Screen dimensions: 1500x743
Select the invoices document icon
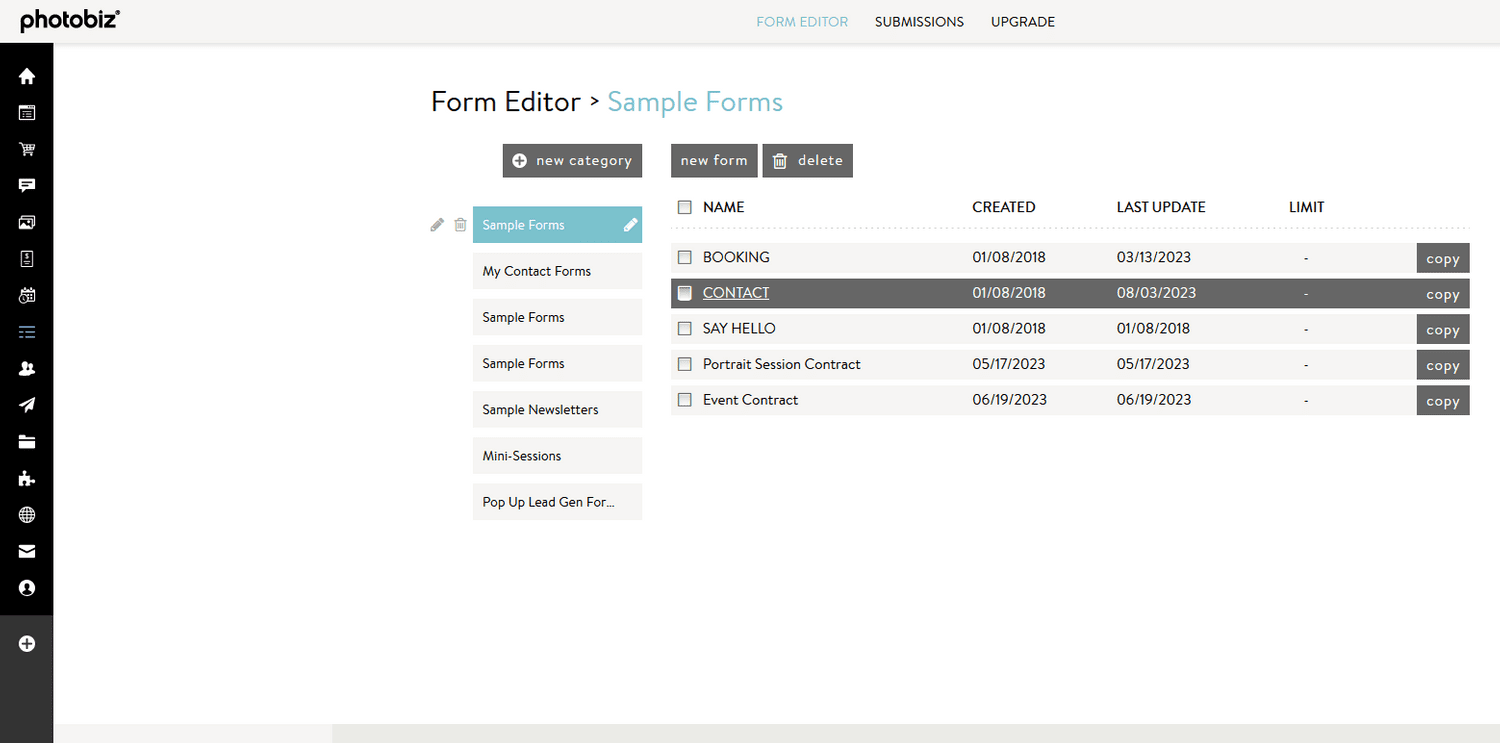click(27, 258)
